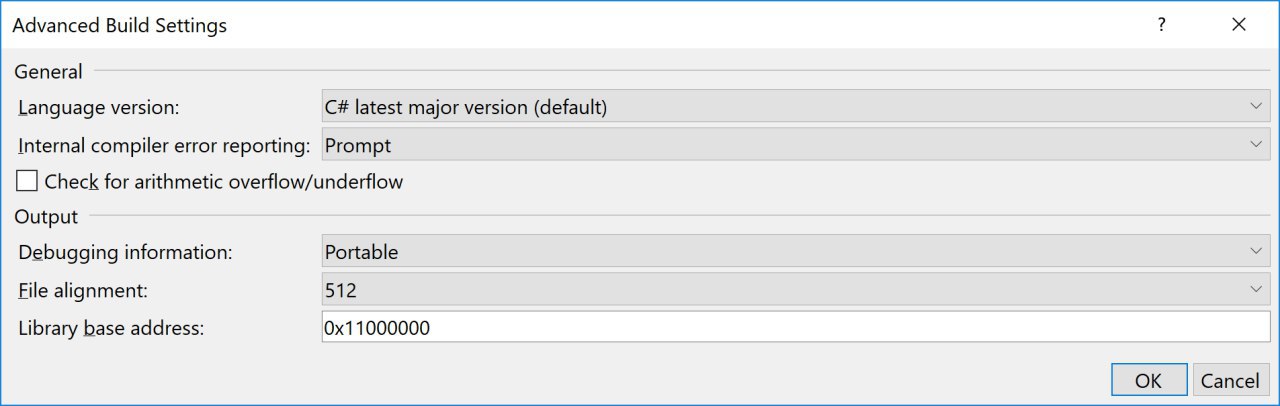The width and height of the screenshot is (1280, 406).
Task: Click the File alignment dropdown chevron
Action: click(x=1256, y=290)
